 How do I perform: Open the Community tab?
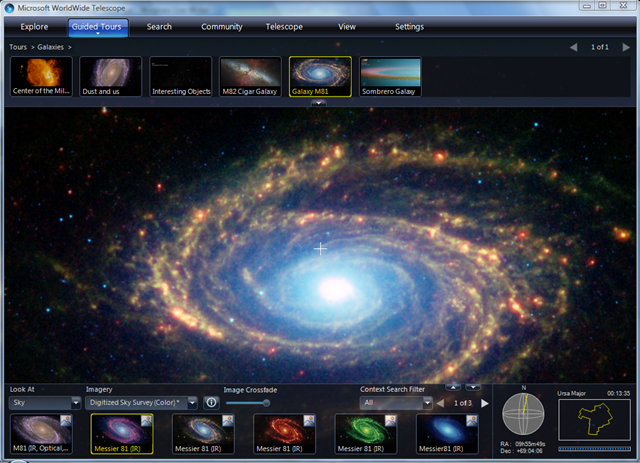(222, 27)
